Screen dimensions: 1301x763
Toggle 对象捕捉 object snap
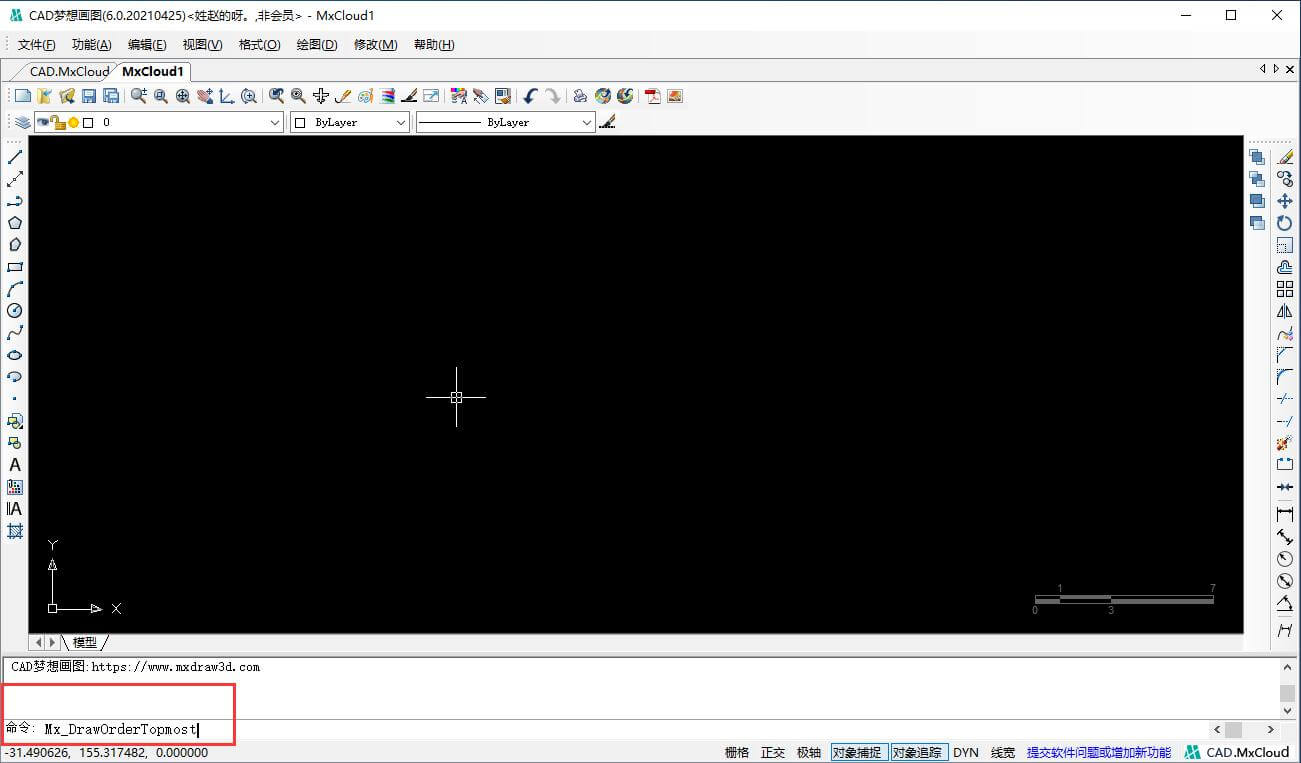tap(859, 753)
